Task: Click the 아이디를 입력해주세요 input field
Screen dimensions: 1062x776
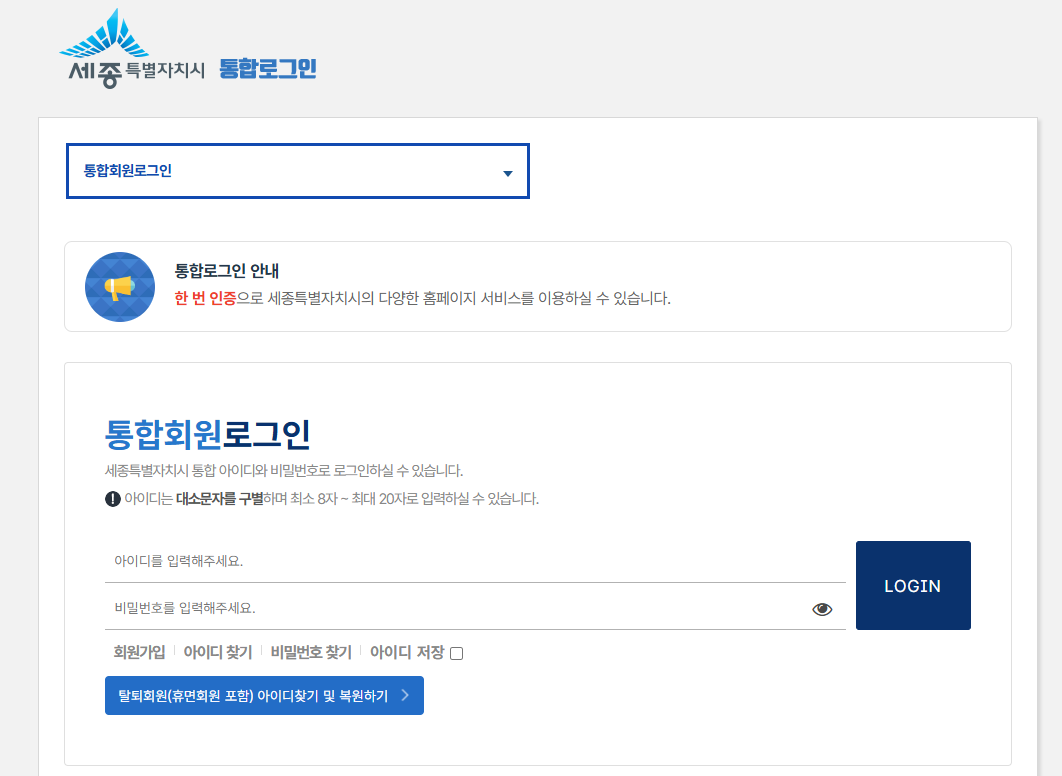Action: [x=400, y=563]
